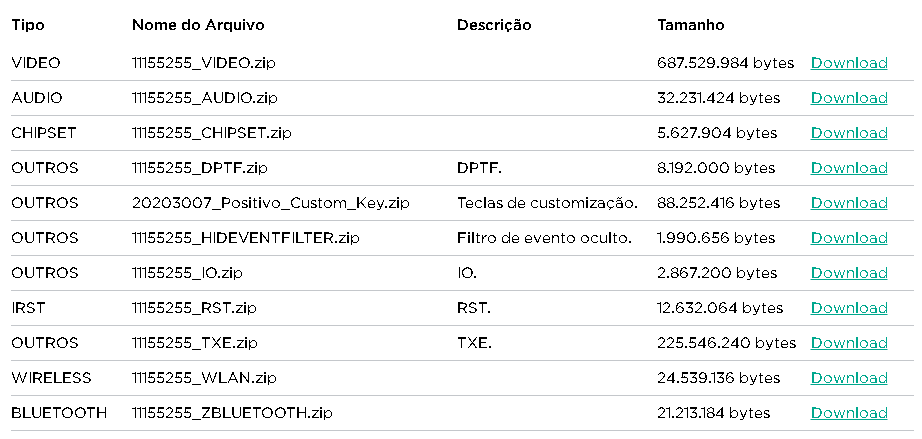Click the Filtro de evento oculto description
This screenshot has width=922, height=439.
544,238
